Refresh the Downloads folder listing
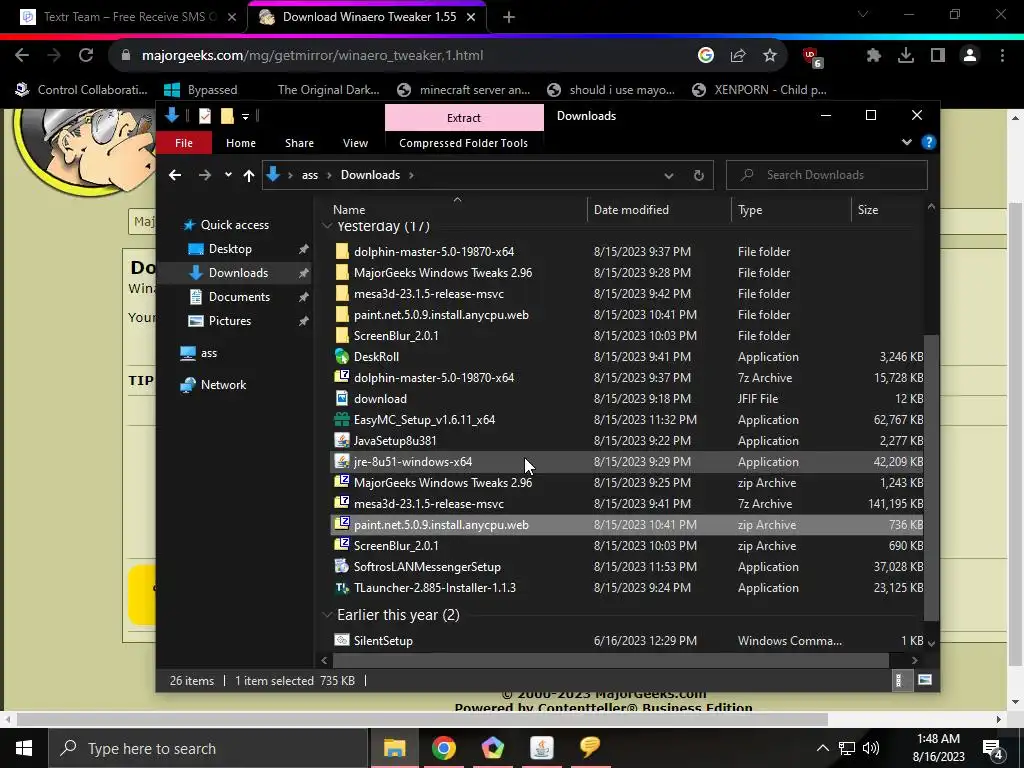The image size is (1024, 768). [x=698, y=175]
